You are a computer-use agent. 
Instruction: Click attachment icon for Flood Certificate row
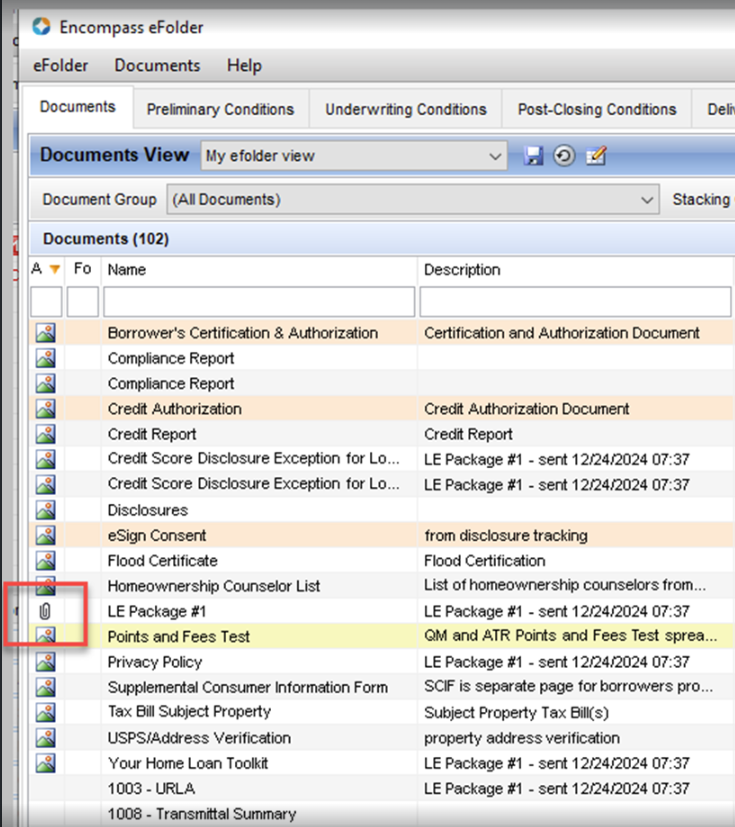46,561
